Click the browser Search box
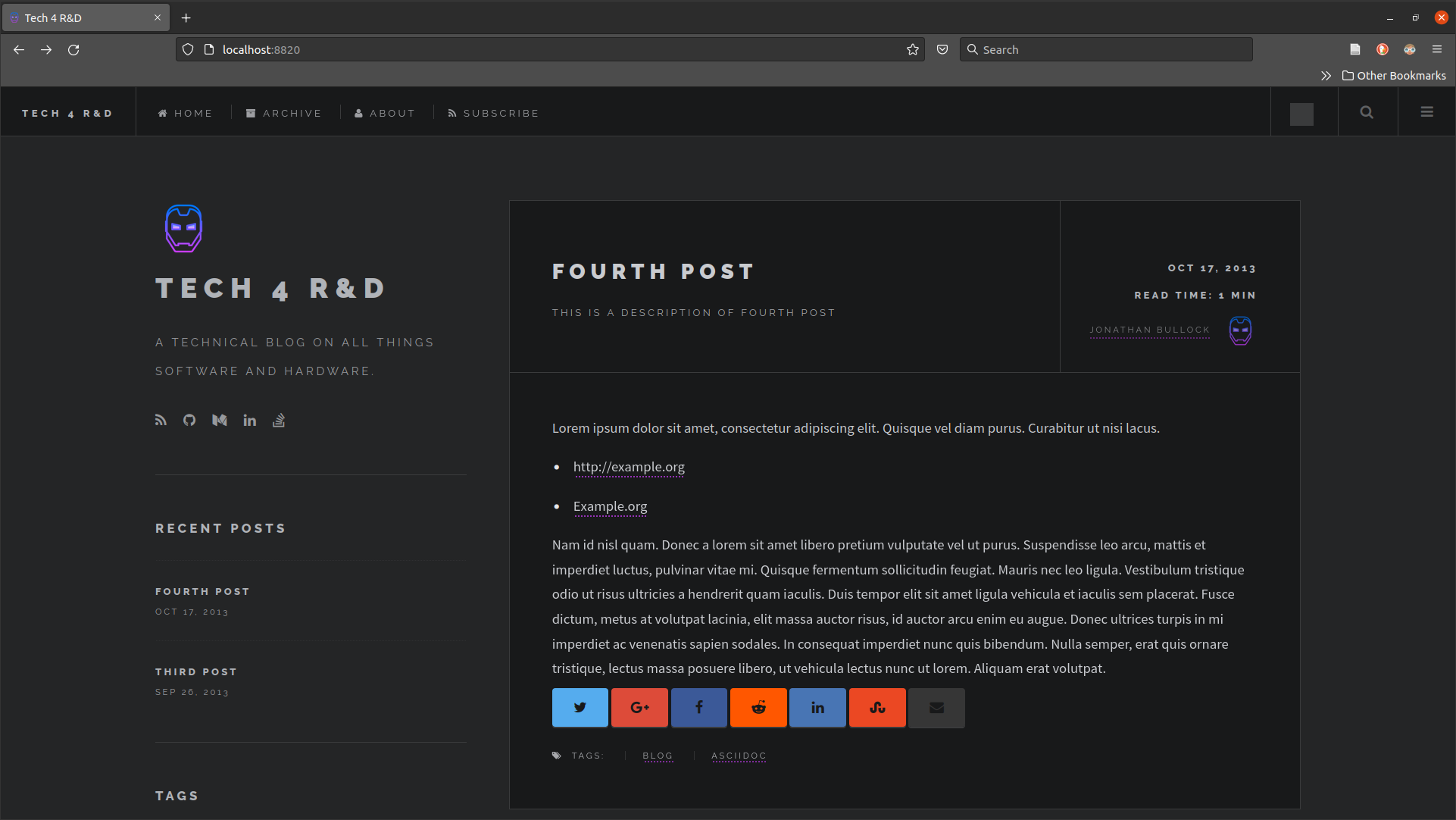This screenshot has height=820, width=1456. (x=1106, y=49)
